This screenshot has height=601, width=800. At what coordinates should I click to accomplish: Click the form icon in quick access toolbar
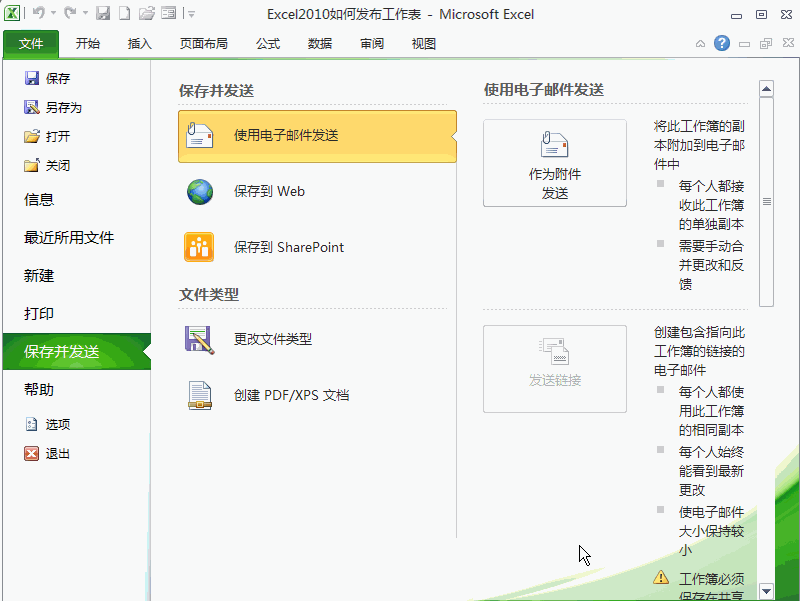(x=168, y=13)
